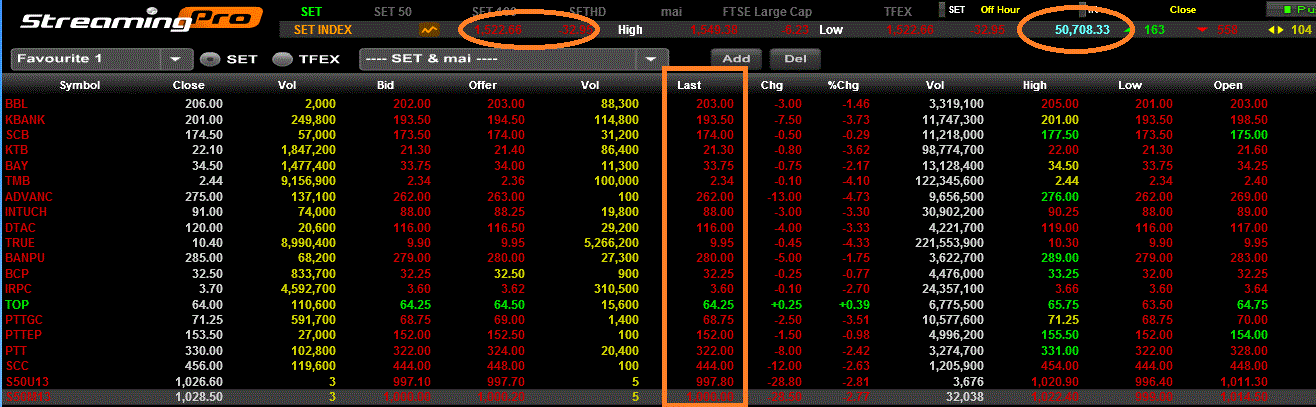Click the green Push button

[x=1291, y=9]
